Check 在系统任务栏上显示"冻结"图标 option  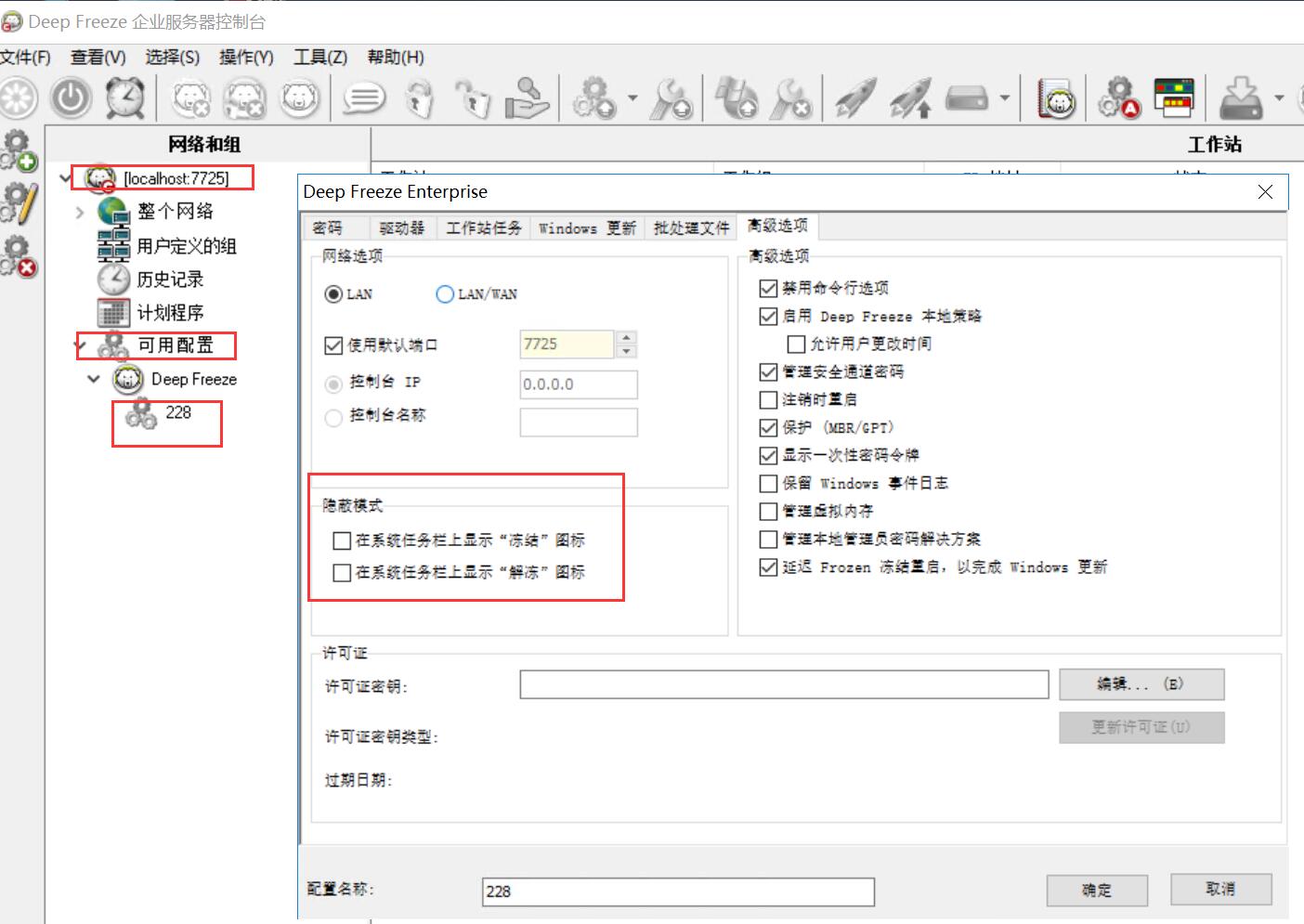342,540
